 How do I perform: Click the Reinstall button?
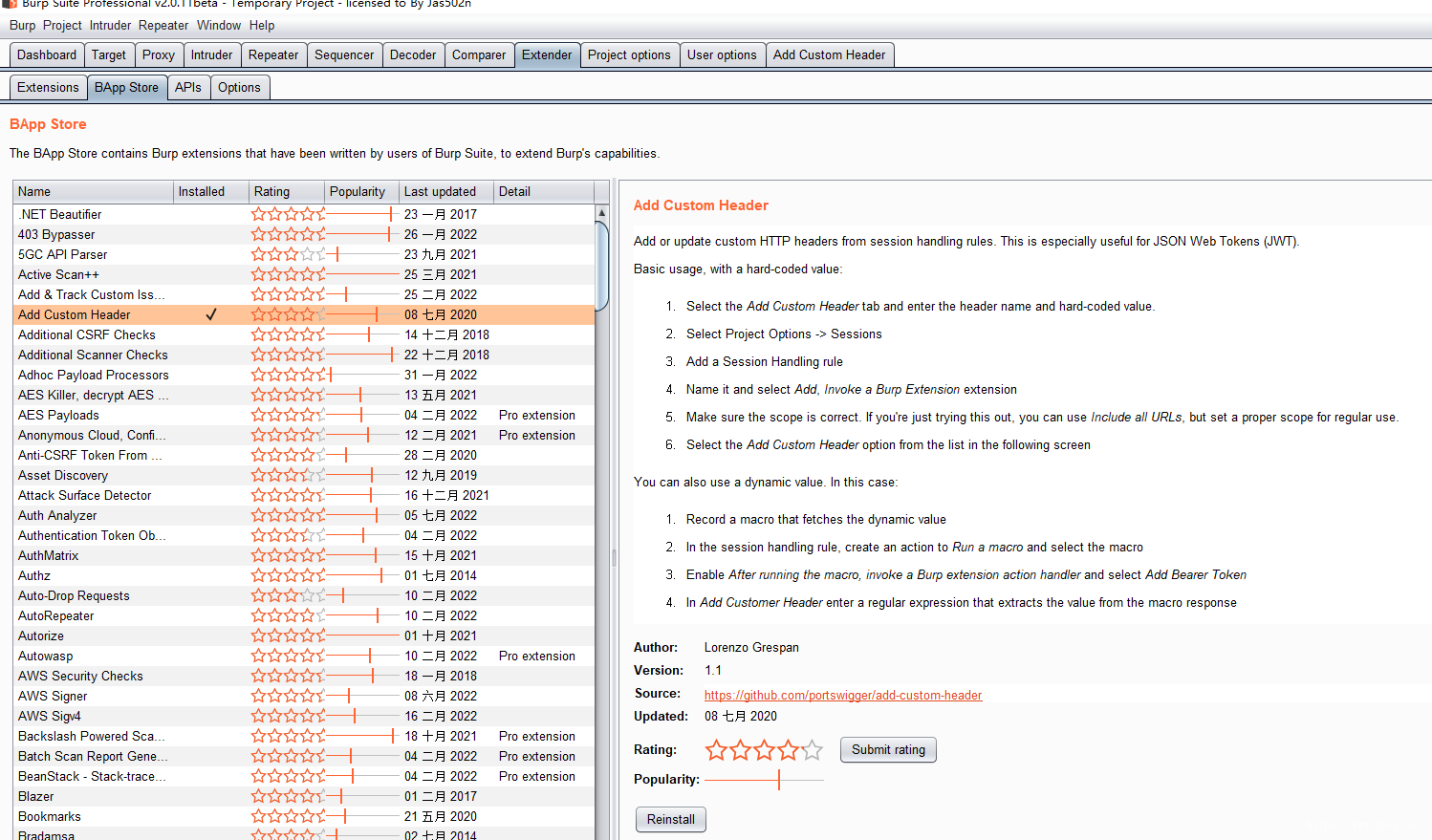(x=671, y=820)
